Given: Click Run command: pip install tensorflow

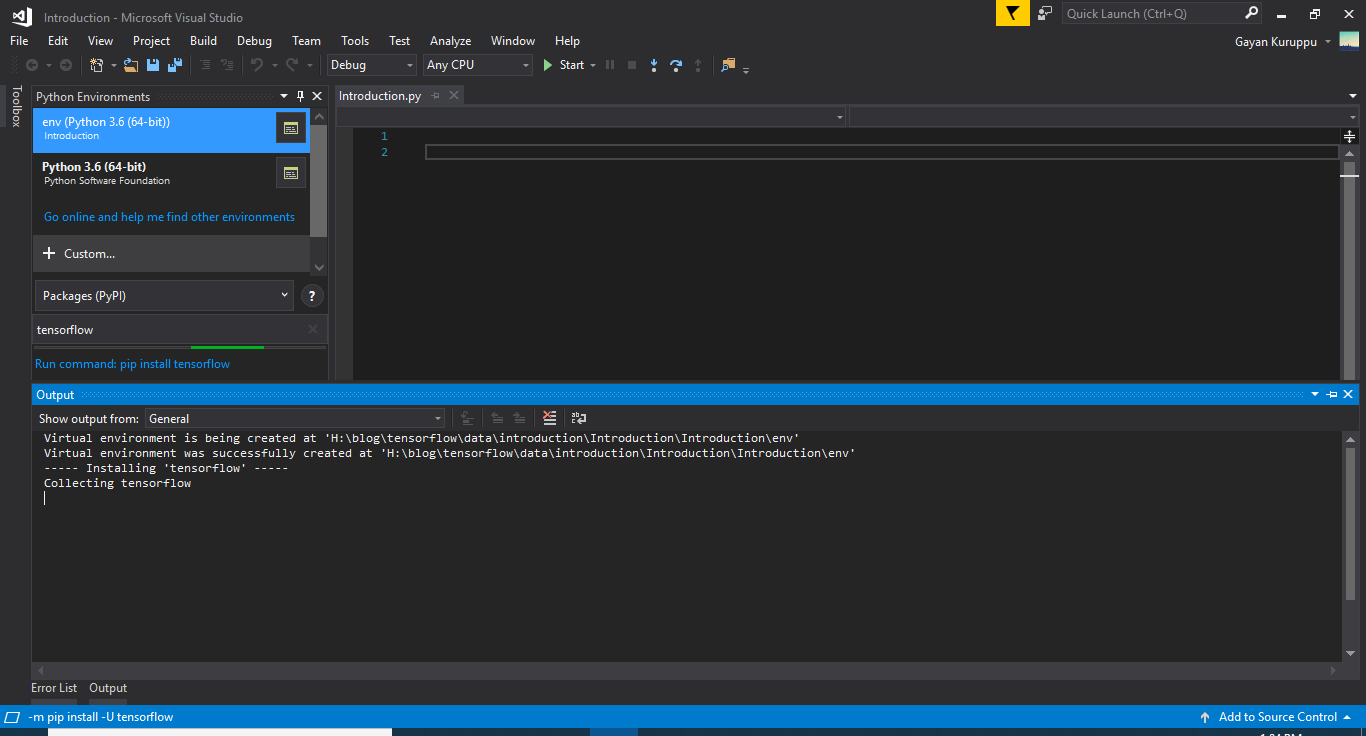Looking at the screenshot, I should [x=132, y=364].
